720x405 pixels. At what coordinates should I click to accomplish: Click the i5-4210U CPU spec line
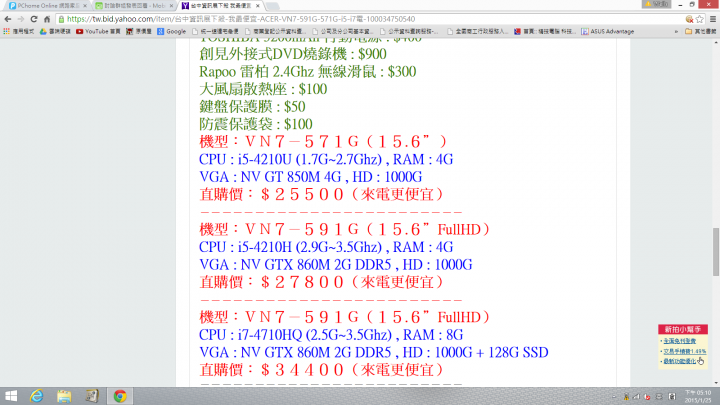click(326, 159)
